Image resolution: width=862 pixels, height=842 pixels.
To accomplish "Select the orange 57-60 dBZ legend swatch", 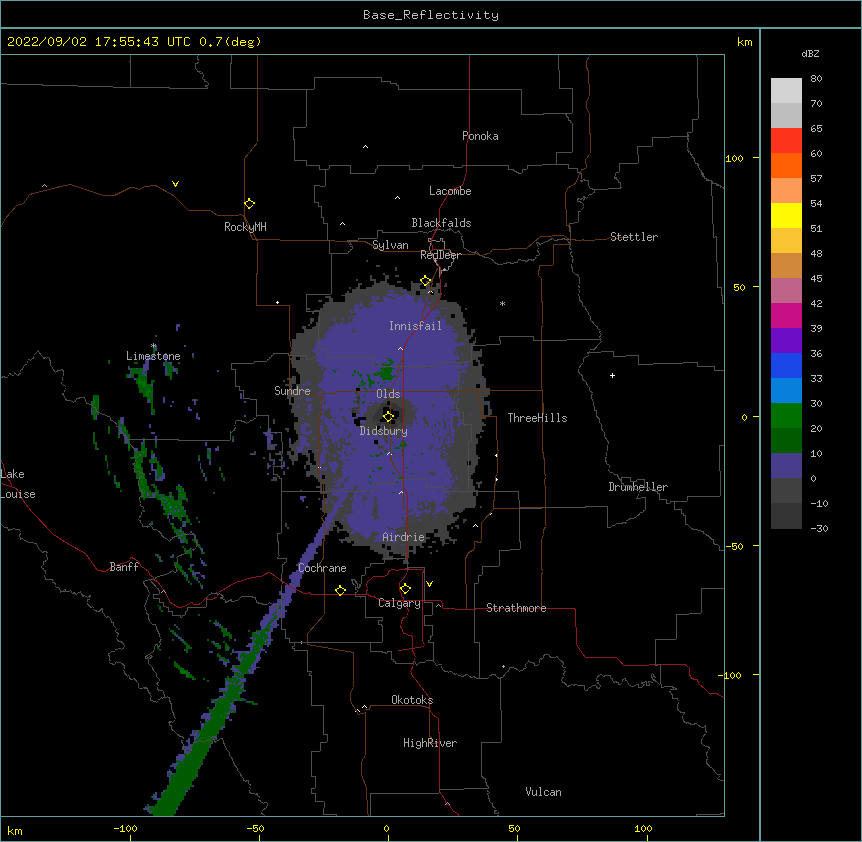I will [x=786, y=165].
